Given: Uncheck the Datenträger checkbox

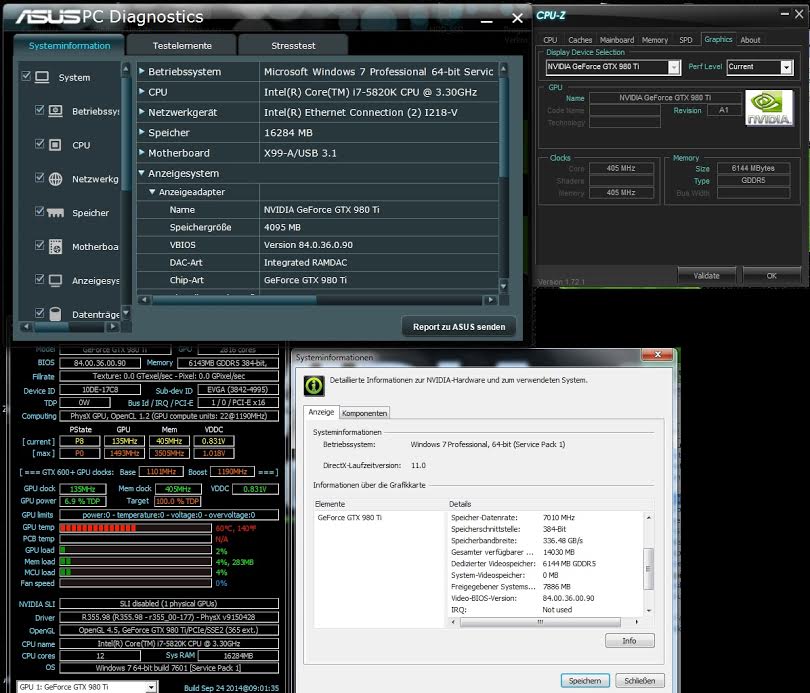Looking at the screenshot, I should (x=39, y=312).
